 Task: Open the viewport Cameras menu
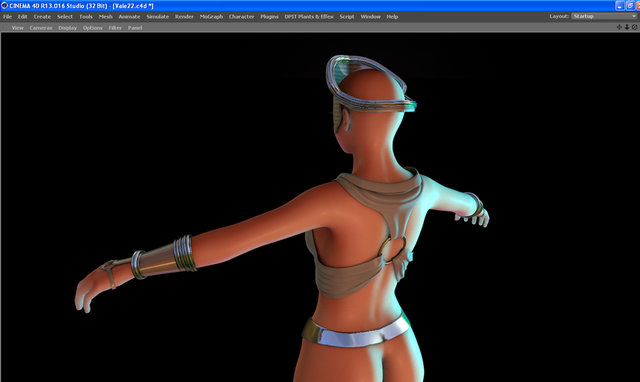tap(41, 28)
